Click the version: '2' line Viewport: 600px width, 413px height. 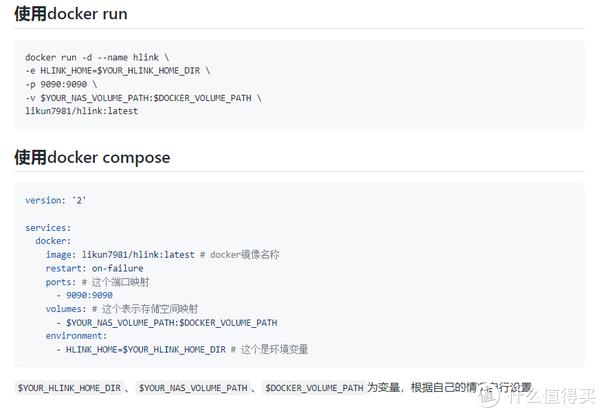point(55,201)
